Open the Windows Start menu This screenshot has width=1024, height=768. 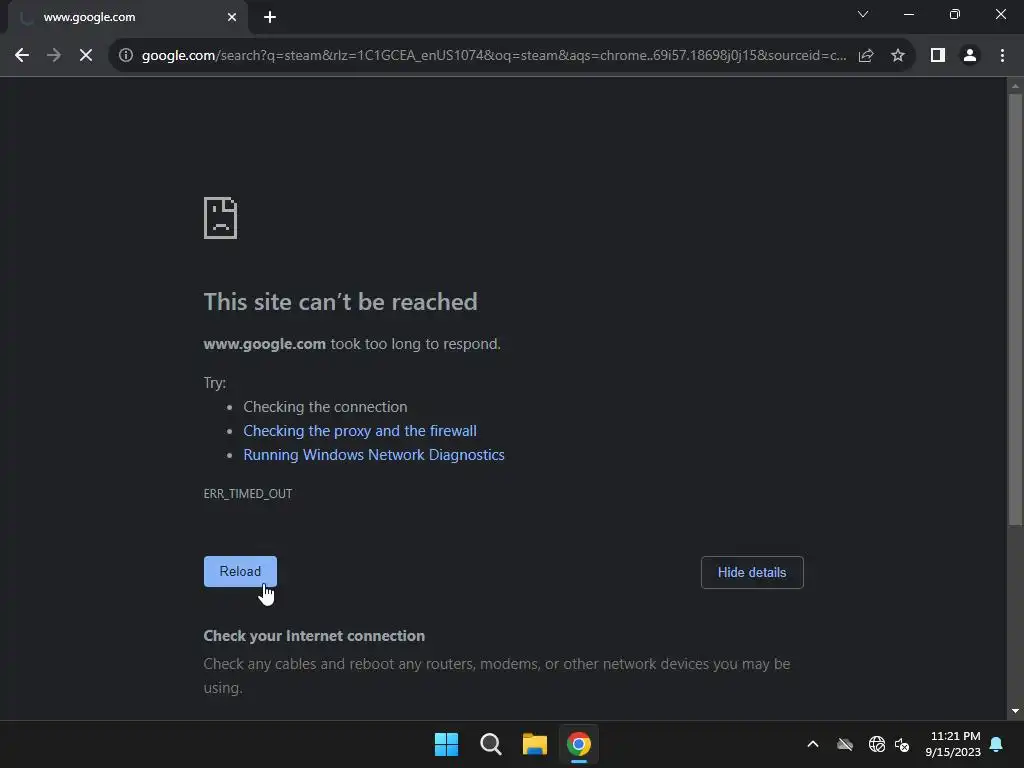coord(447,744)
